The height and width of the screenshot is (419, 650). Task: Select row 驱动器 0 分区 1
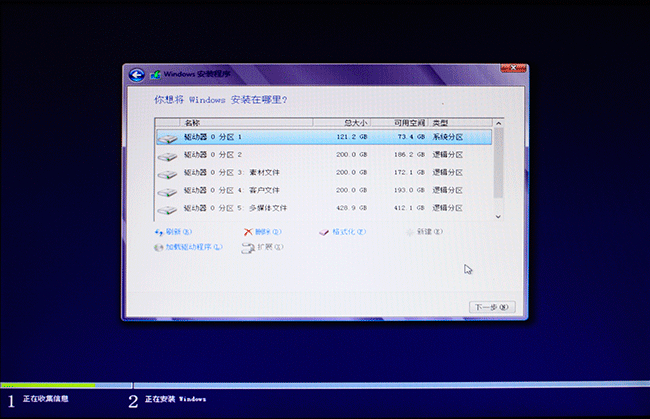[324, 137]
